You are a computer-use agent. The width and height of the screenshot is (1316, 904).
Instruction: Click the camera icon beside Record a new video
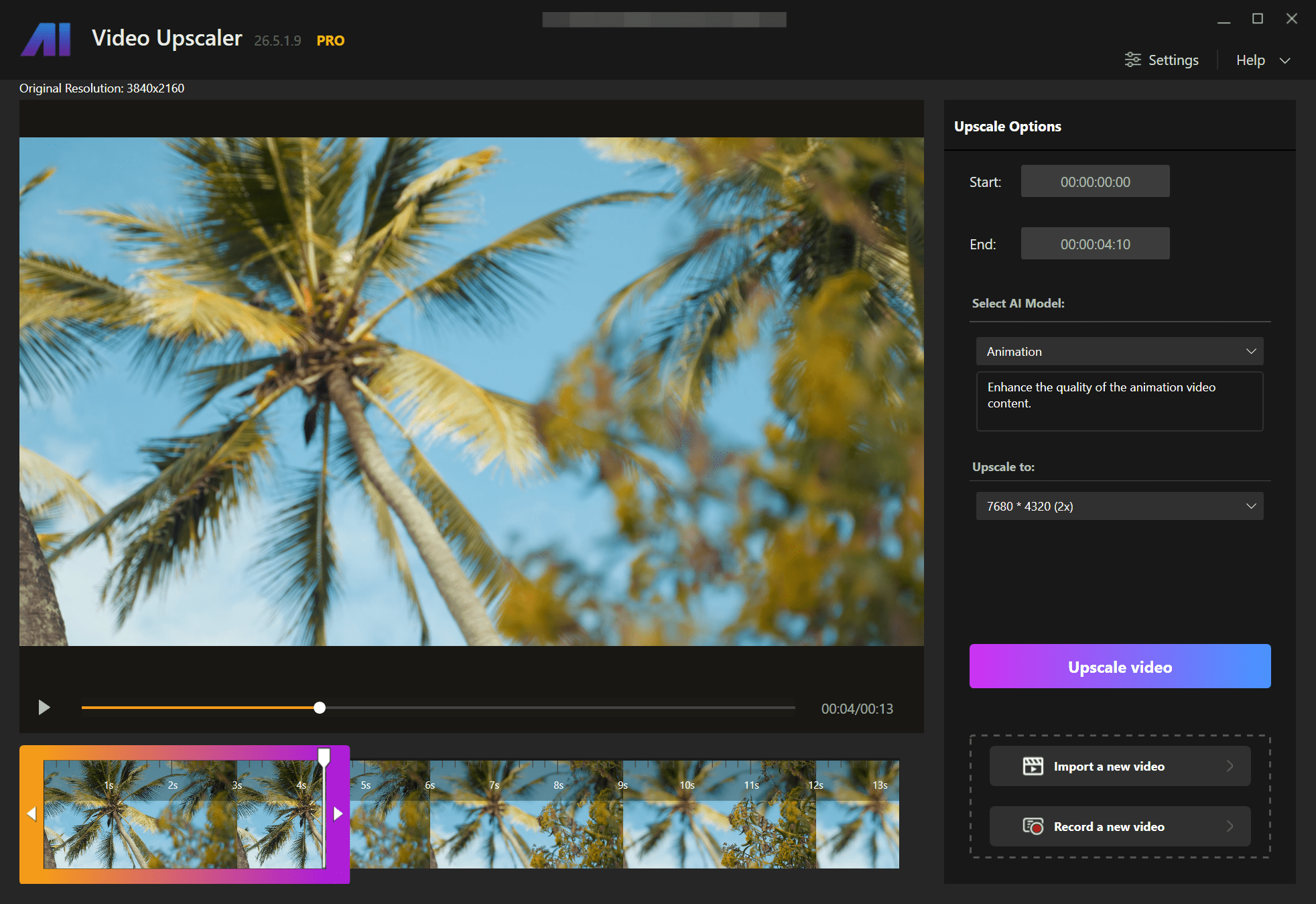[x=1033, y=826]
